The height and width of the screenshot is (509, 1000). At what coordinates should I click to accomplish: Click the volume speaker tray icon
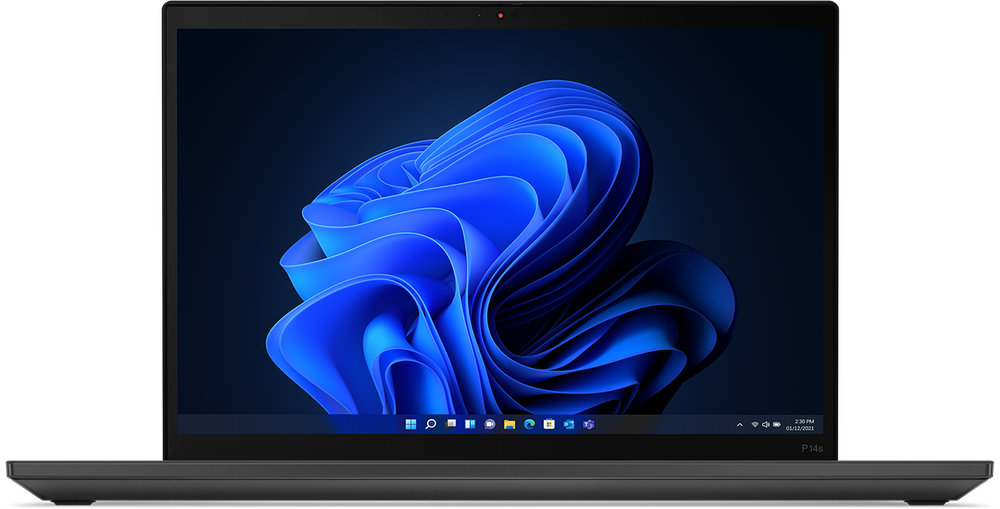[765, 425]
